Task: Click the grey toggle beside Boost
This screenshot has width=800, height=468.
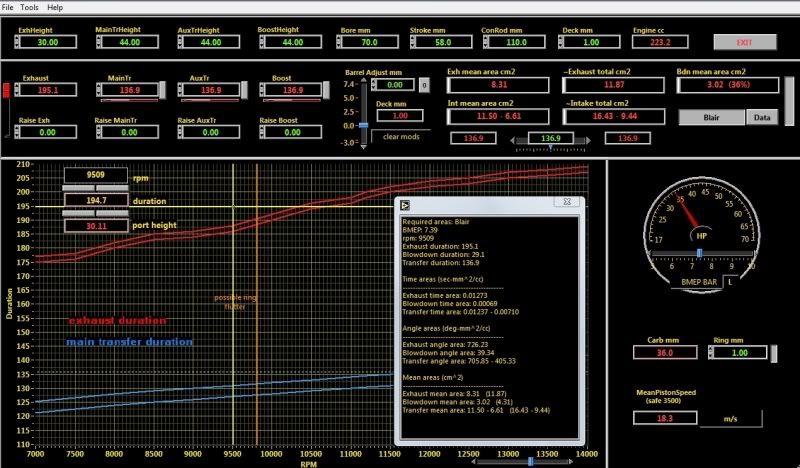Action: coord(326,90)
